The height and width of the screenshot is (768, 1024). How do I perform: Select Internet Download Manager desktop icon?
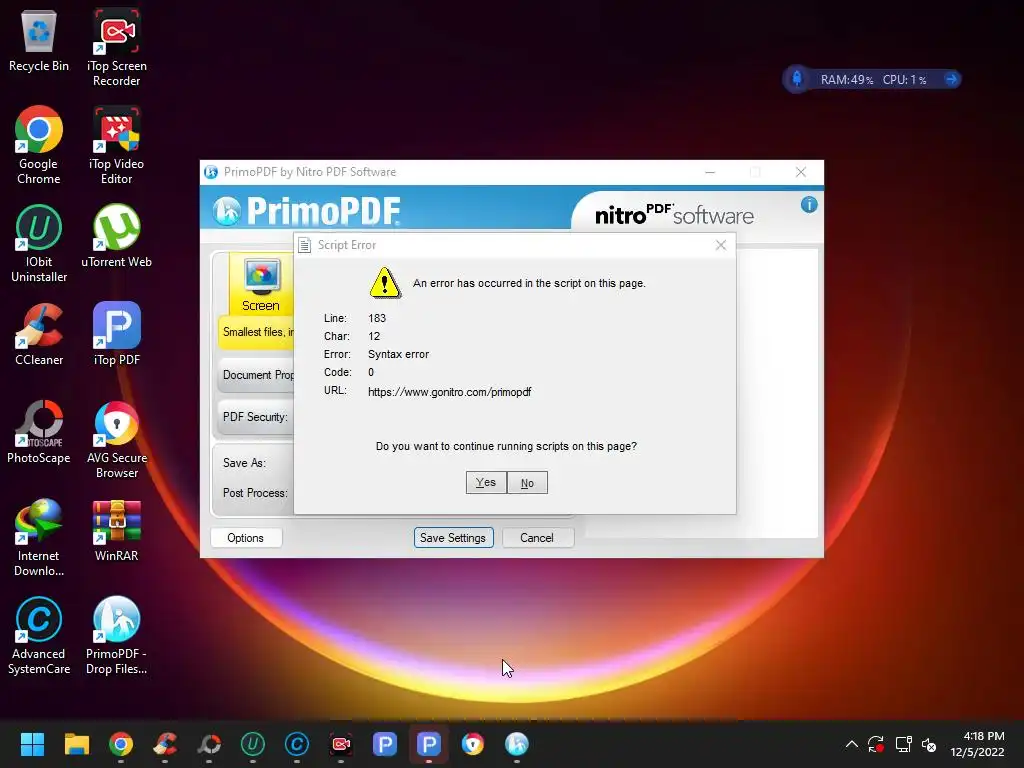39,537
